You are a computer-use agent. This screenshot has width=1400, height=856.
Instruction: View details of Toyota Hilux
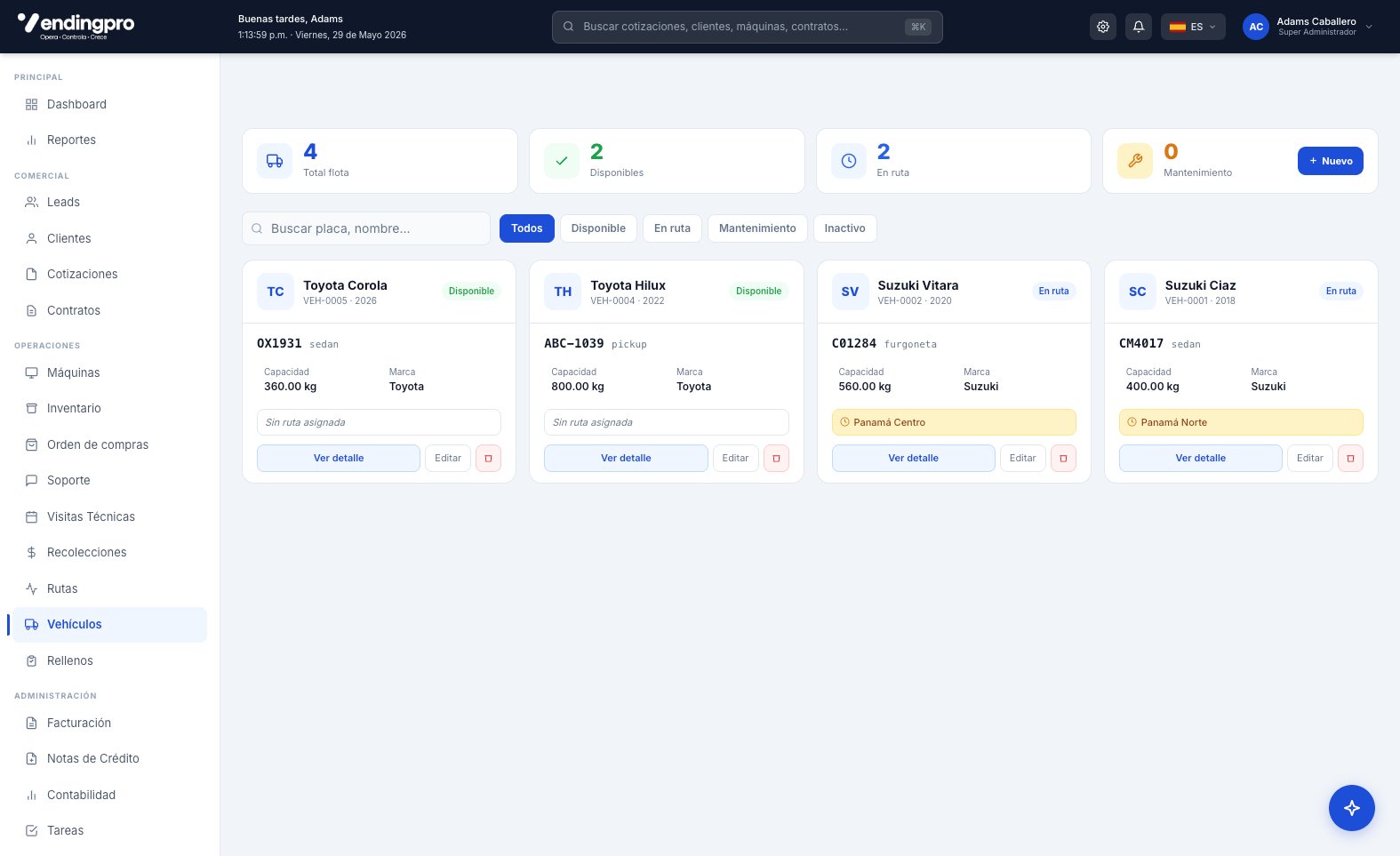point(626,458)
